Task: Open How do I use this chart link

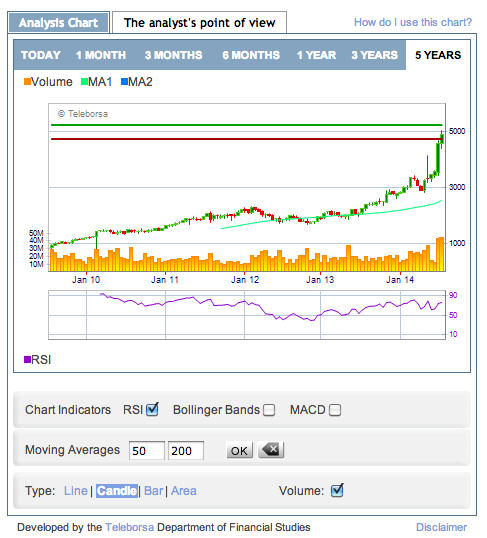Action: [x=413, y=22]
